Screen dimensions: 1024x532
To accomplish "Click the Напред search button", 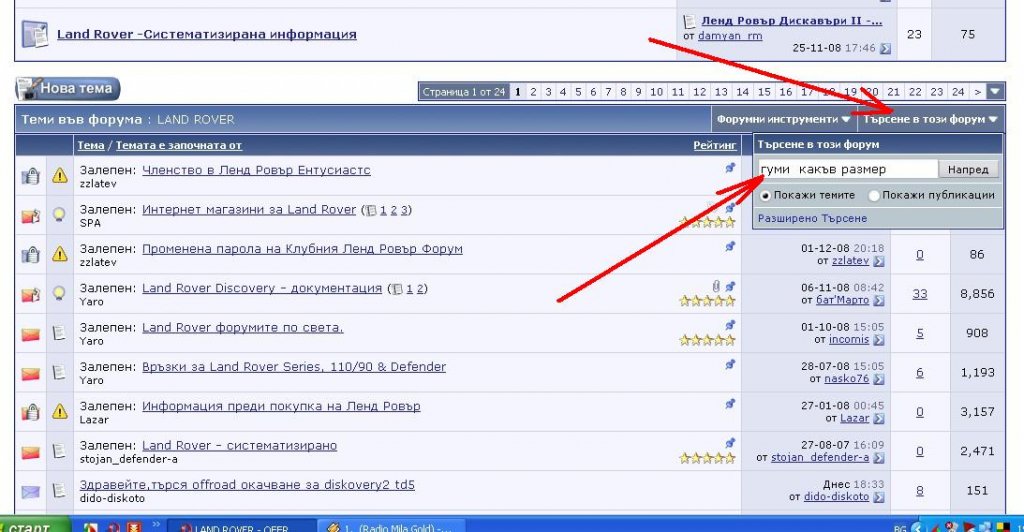I will click(968, 170).
